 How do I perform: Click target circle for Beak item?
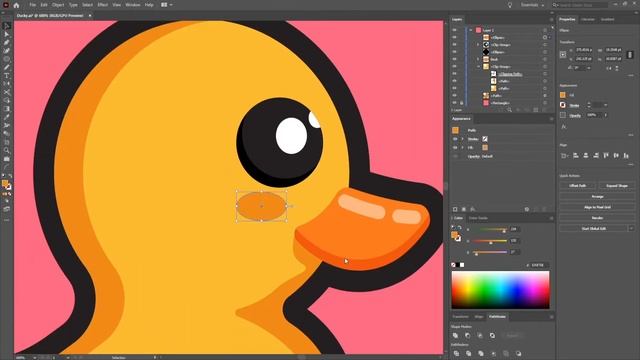545,59
